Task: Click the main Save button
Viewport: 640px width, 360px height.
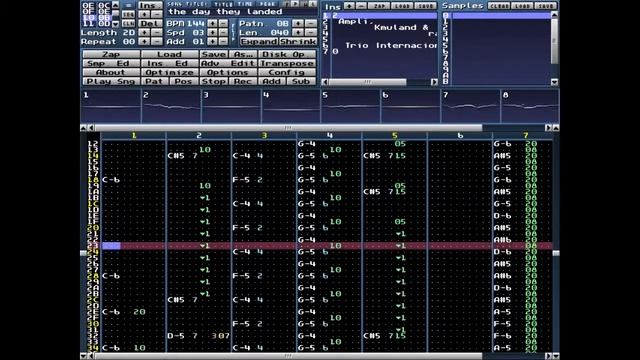Action: click(213, 54)
